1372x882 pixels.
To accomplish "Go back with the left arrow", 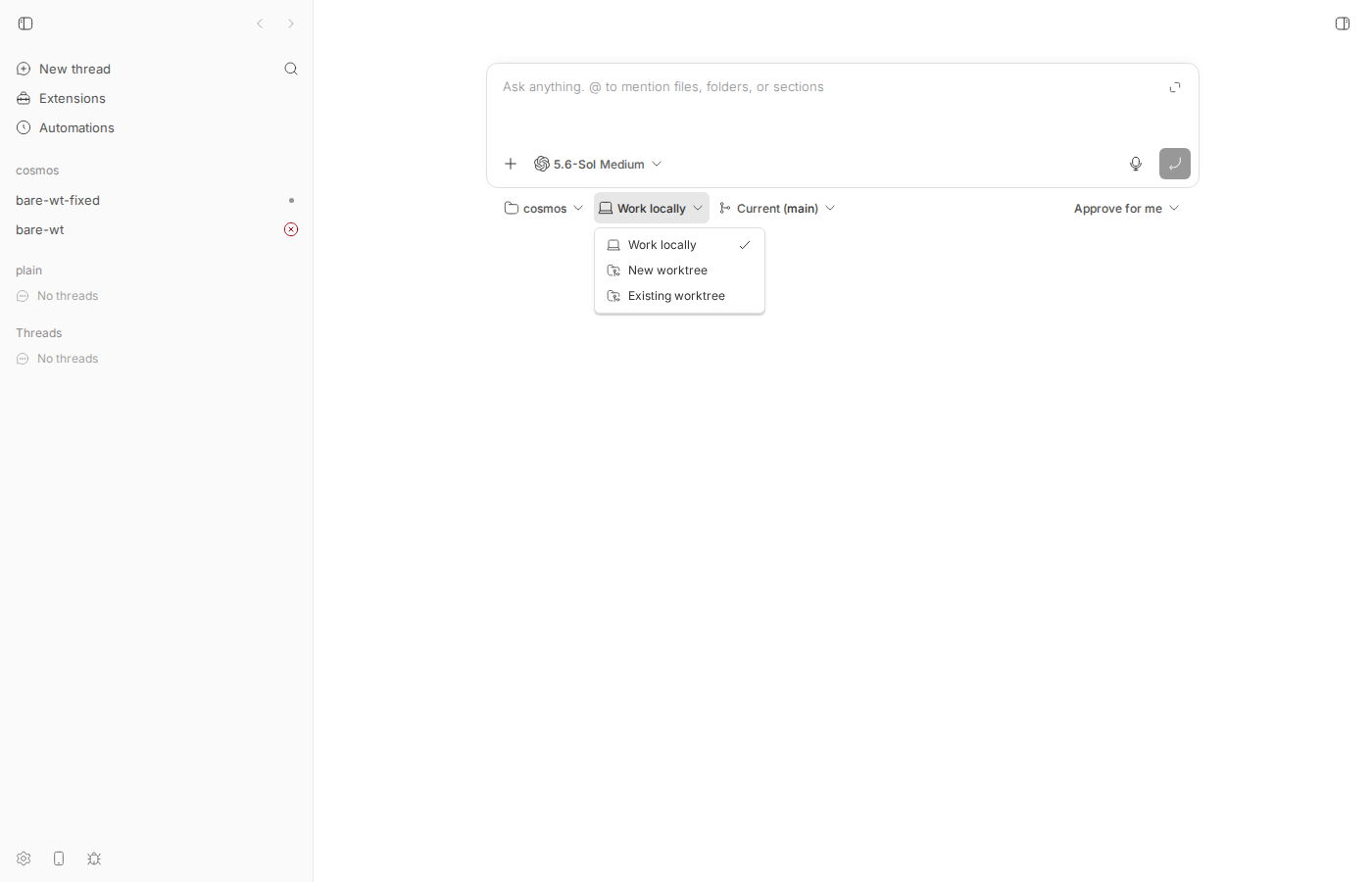I will tap(260, 24).
